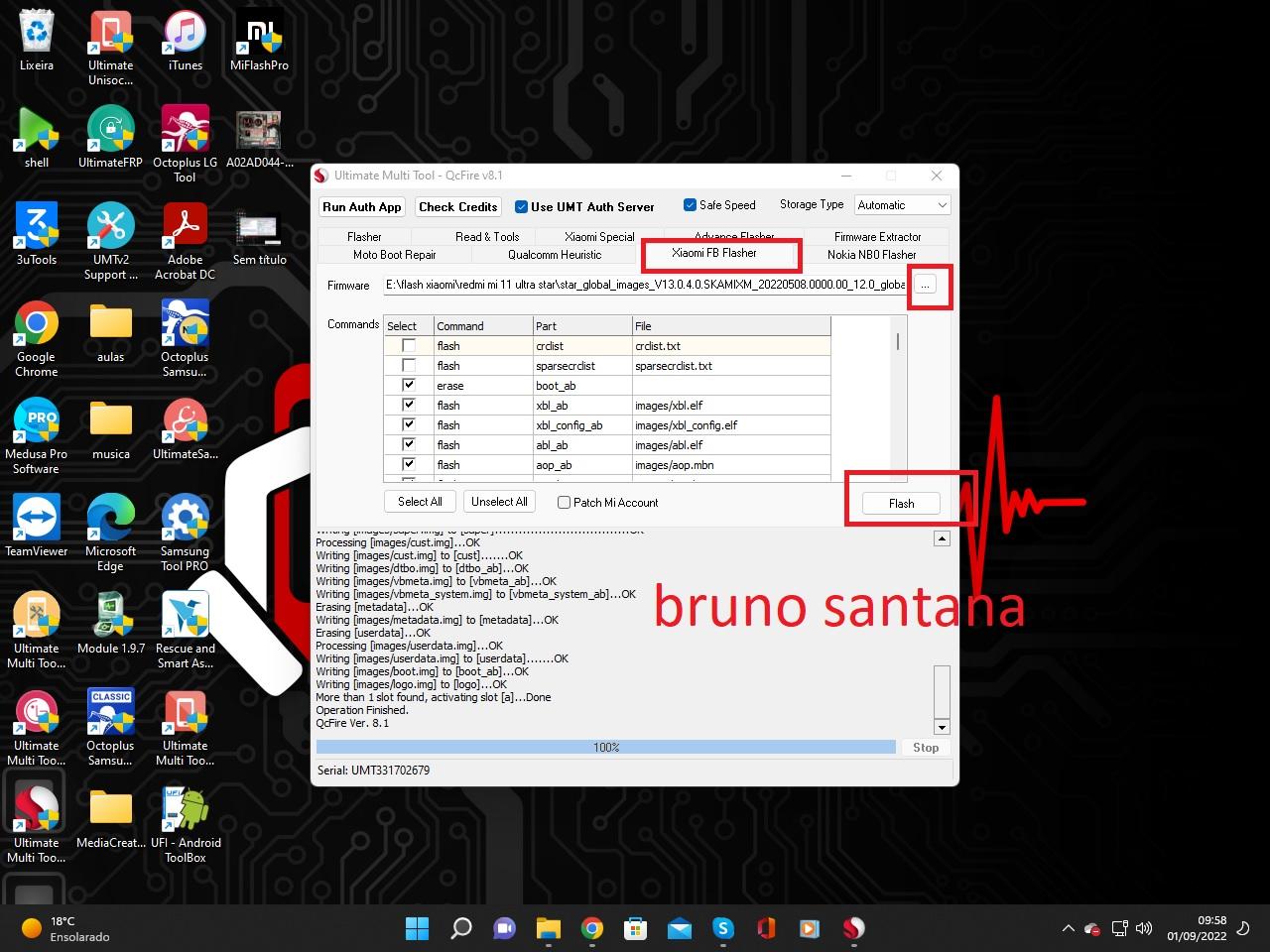1270x952 pixels.
Task: Launch Adobe Acrobat DC icon
Action: 185,242
